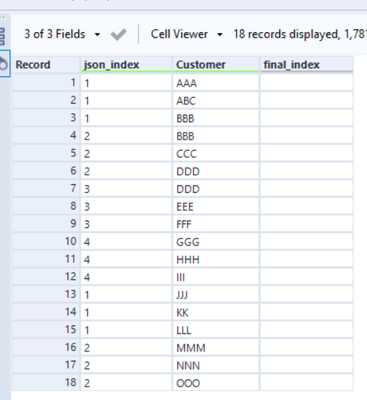This screenshot has width=367, height=400.
Task: Select record number 10 row header
Action: point(46,242)
